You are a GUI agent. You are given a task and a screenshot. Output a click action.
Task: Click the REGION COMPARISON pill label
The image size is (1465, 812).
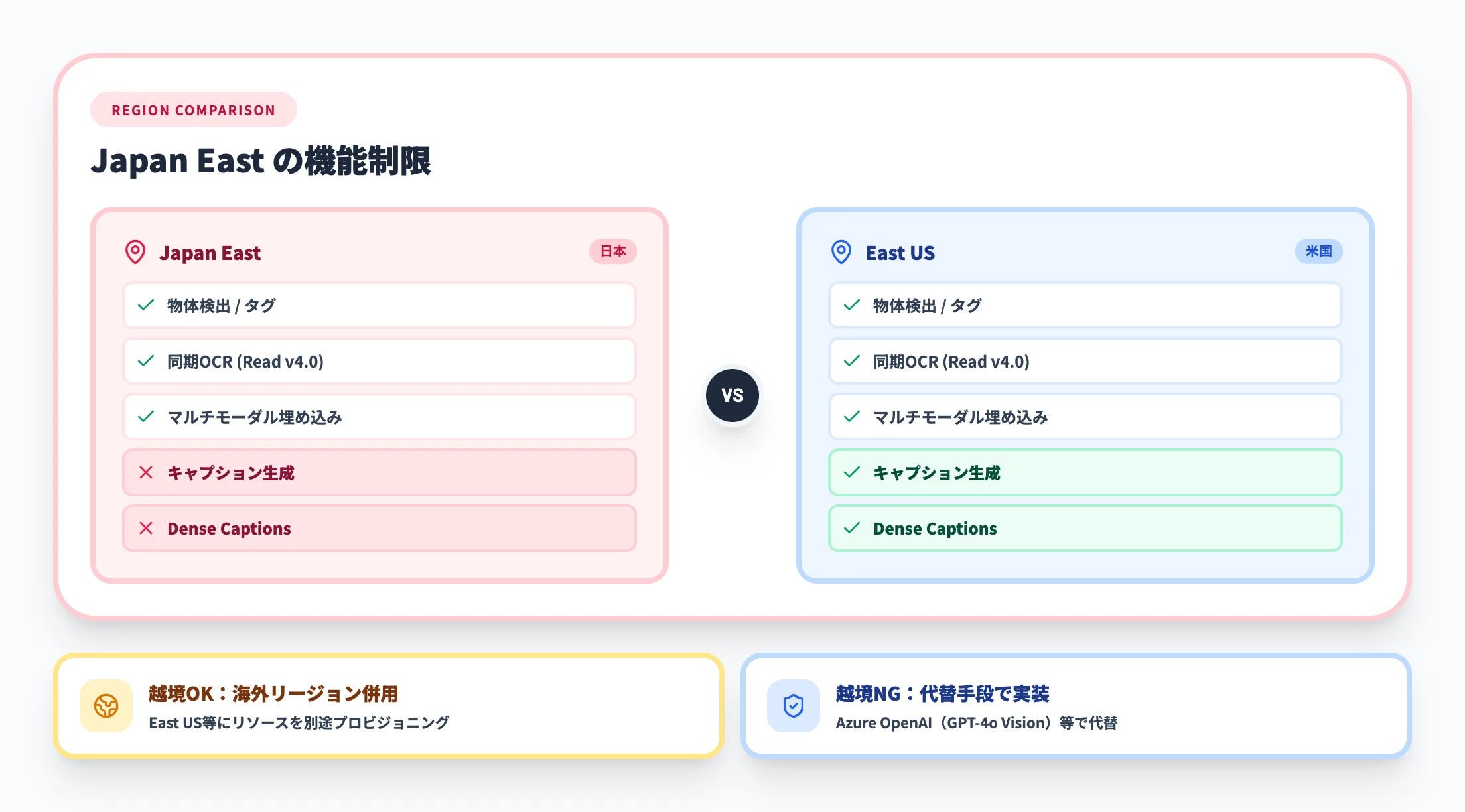point(194,110)
